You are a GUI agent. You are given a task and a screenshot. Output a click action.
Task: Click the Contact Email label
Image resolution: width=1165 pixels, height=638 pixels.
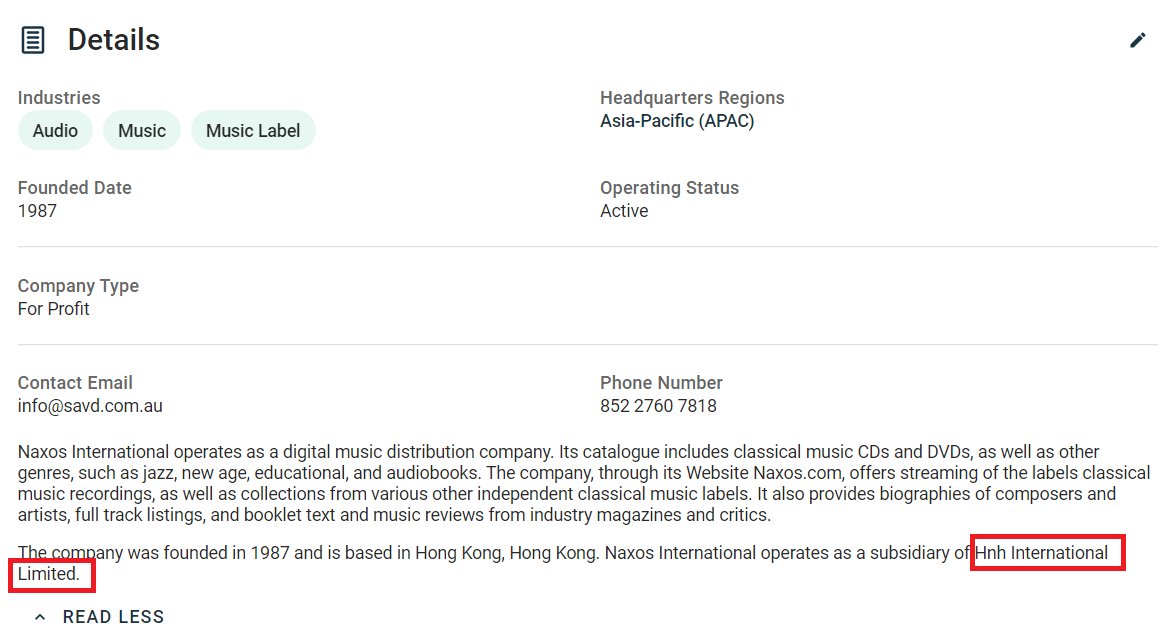tap(75, 383)
